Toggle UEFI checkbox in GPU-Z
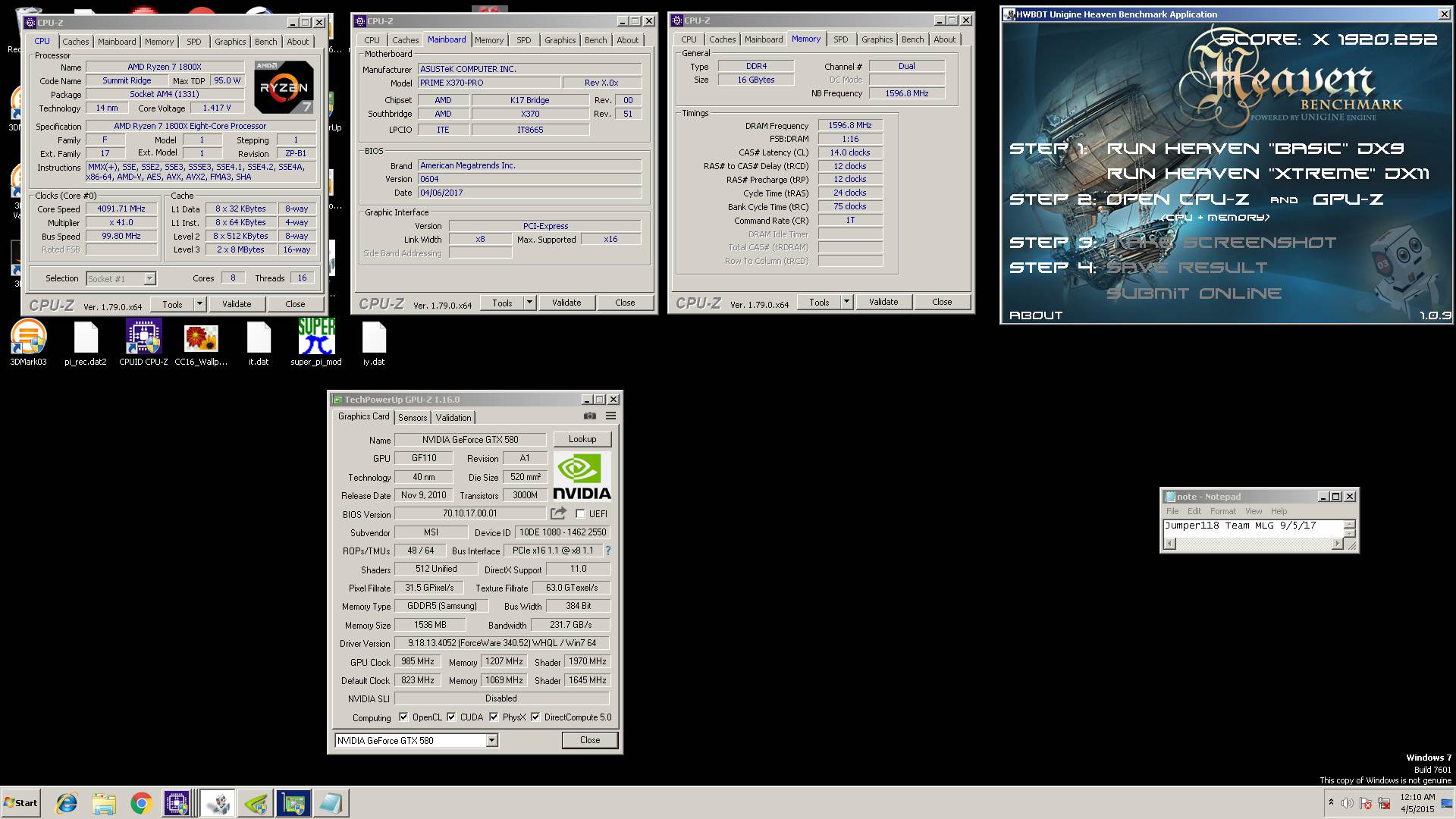 coord(580,514)
